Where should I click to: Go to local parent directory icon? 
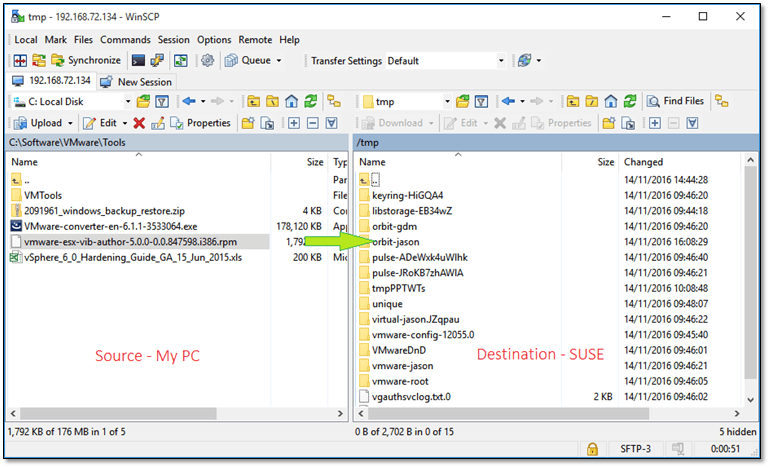pyautogui.click(x=253, y=102)
